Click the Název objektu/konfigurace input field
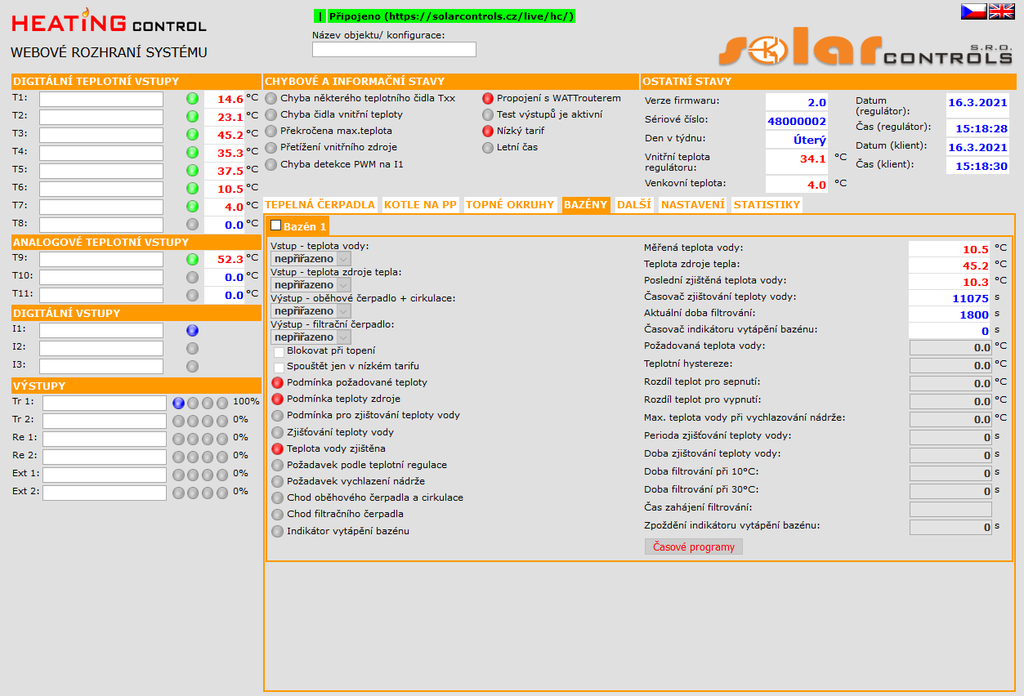 tap(394, 49)
